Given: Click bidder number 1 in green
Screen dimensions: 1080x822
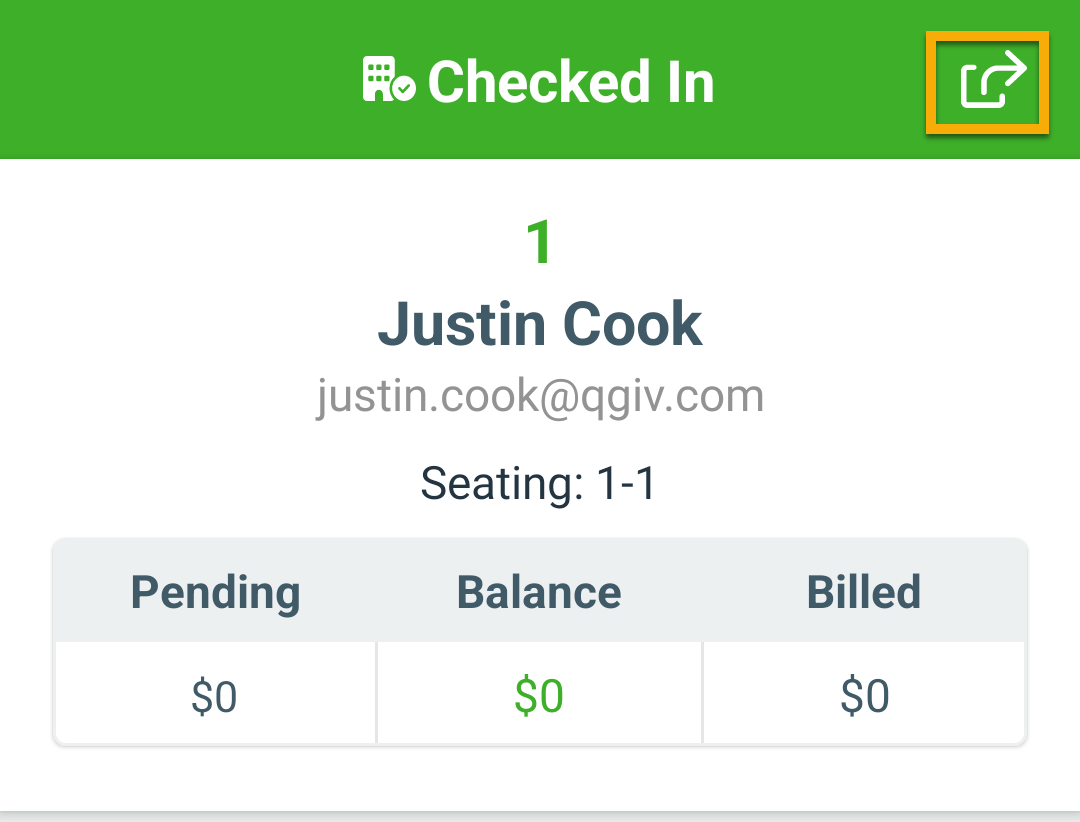Looking at the screenshot, I should [539, 242].
